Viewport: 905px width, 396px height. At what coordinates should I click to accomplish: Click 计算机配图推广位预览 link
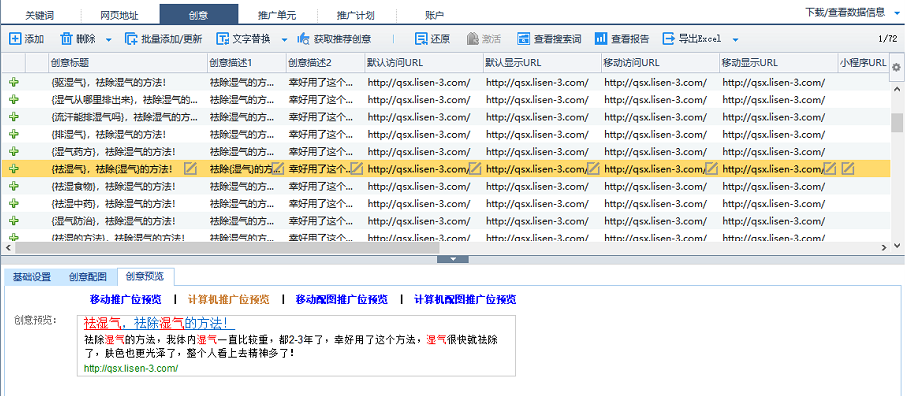[465, 300]
